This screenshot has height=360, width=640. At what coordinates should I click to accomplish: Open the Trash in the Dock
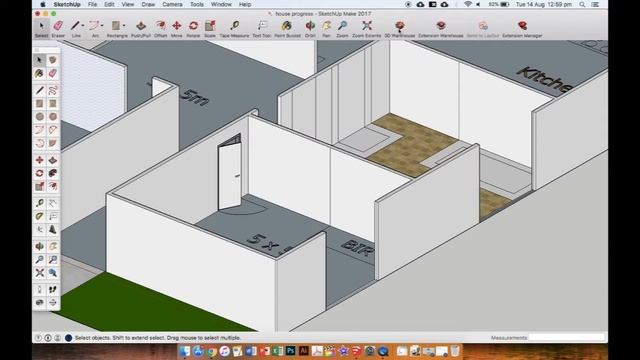454,351
